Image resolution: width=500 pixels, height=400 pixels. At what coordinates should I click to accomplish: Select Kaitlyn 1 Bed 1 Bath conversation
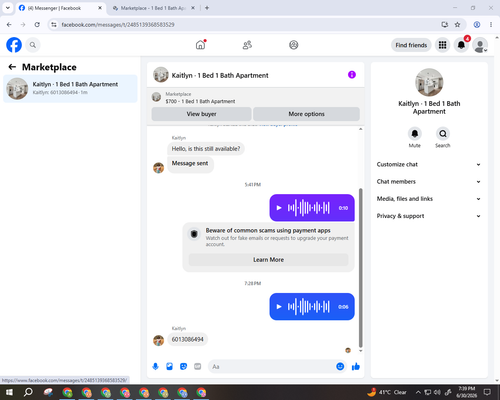point(70,89)
